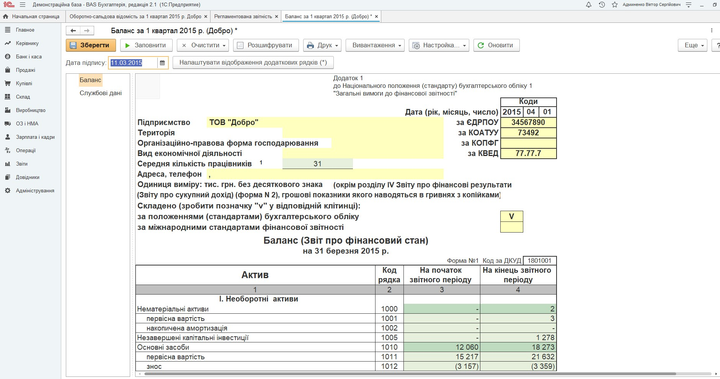Select Службові дані in the sections list
This screenshot has height=379, width=720.
pos(101,93)
